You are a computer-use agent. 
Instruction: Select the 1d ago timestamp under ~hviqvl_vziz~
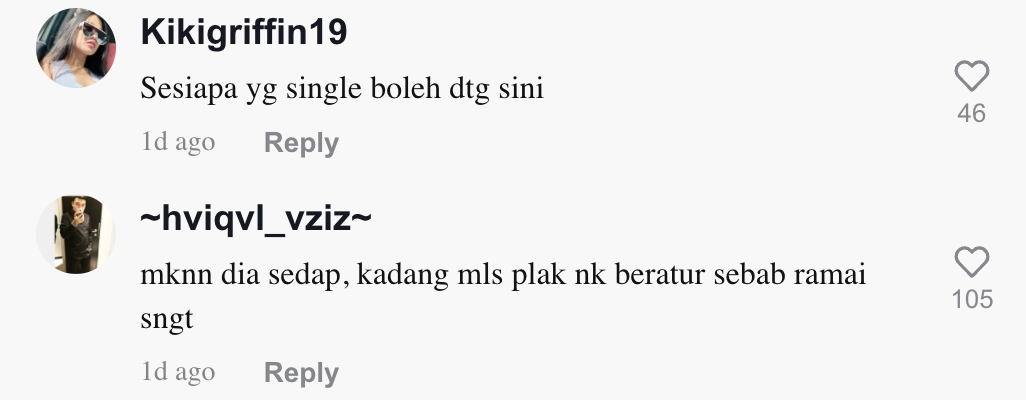click(178, 371)
